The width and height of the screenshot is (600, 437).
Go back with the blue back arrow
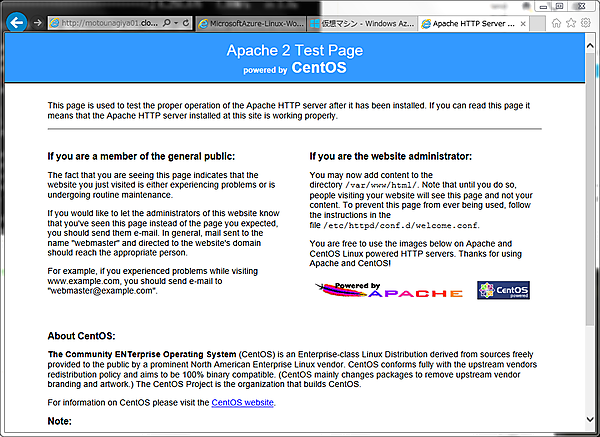(x=16, y=23)
